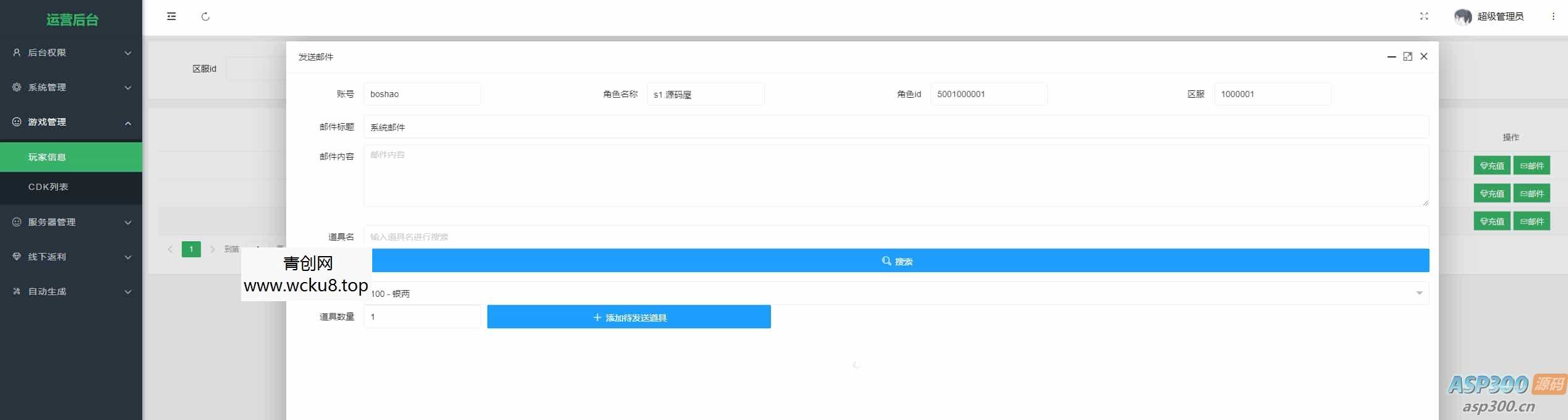This screenshot has height=420, width=1568.
Task: Select 系统管理 sidebar menu
Action: [x=71, y=87]
